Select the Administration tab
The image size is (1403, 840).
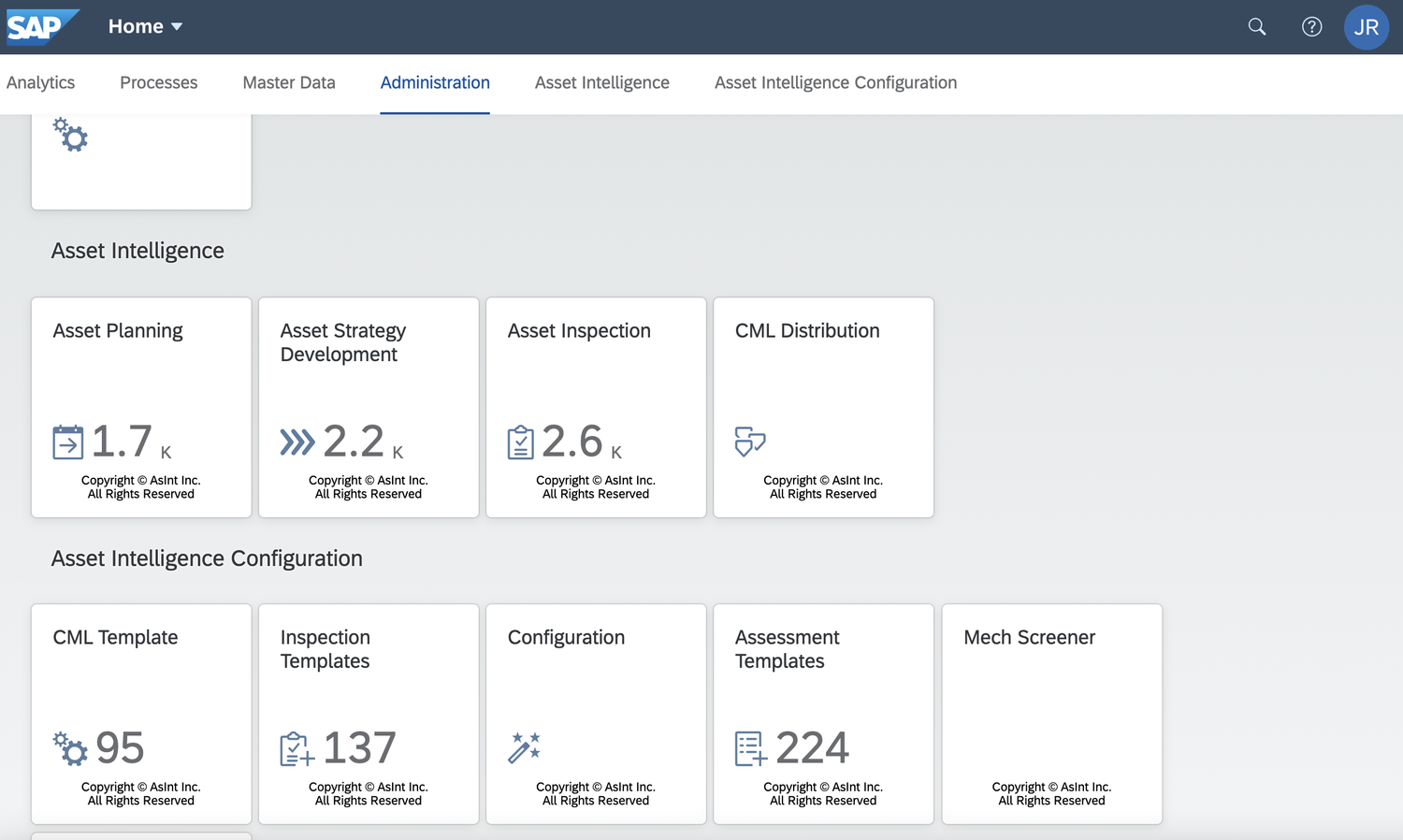[435, 83]
